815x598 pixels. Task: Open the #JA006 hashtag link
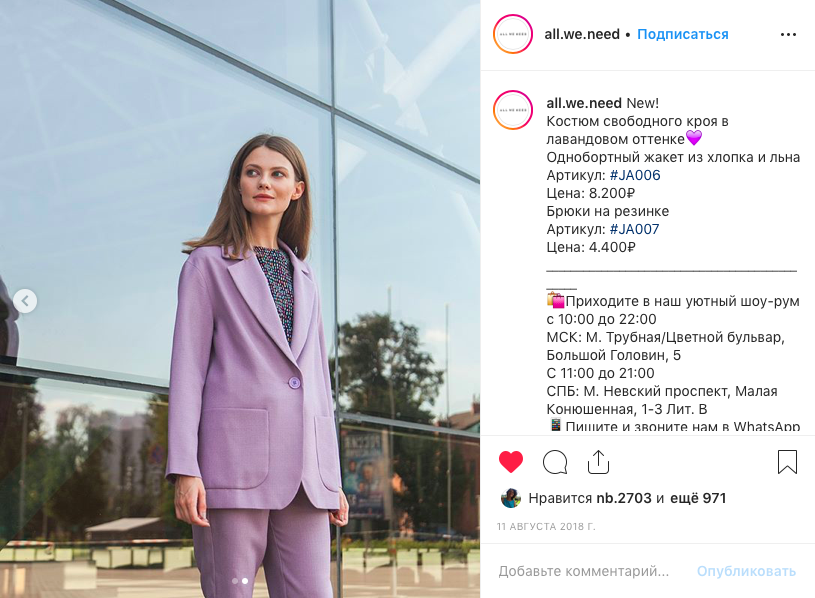click(x=635, y=175)
